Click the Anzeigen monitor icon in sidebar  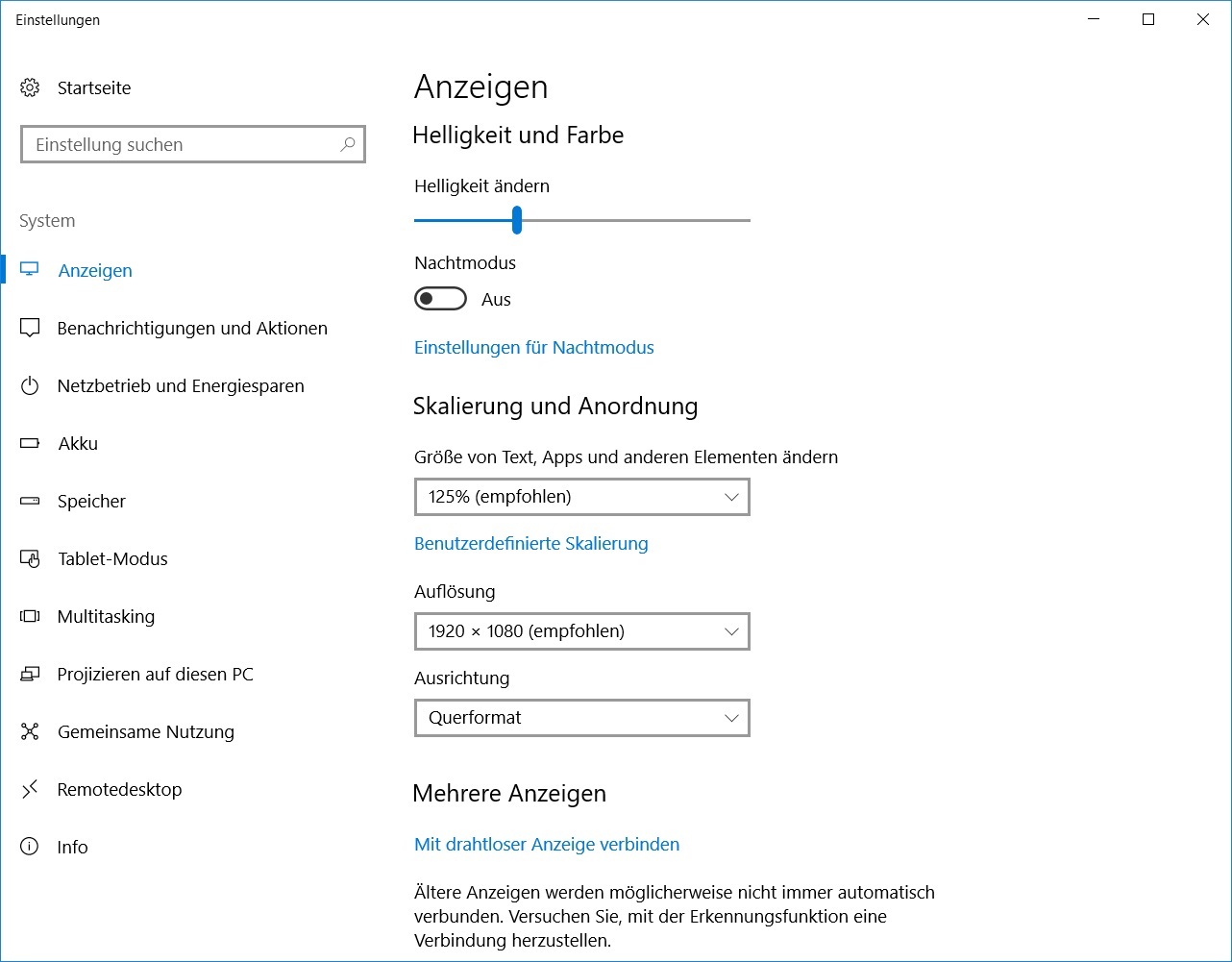(x=30, y=270)
